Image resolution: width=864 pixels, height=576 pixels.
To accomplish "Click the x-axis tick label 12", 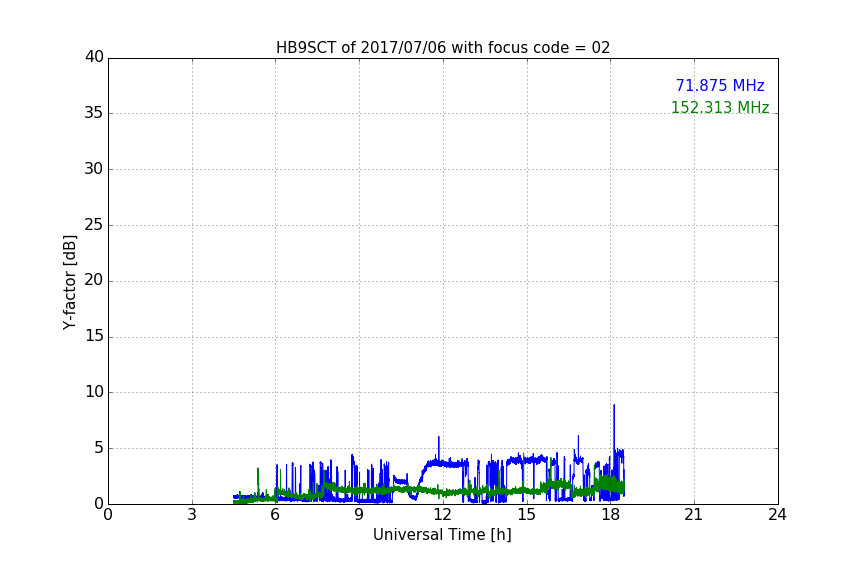I will pos(442,515).
